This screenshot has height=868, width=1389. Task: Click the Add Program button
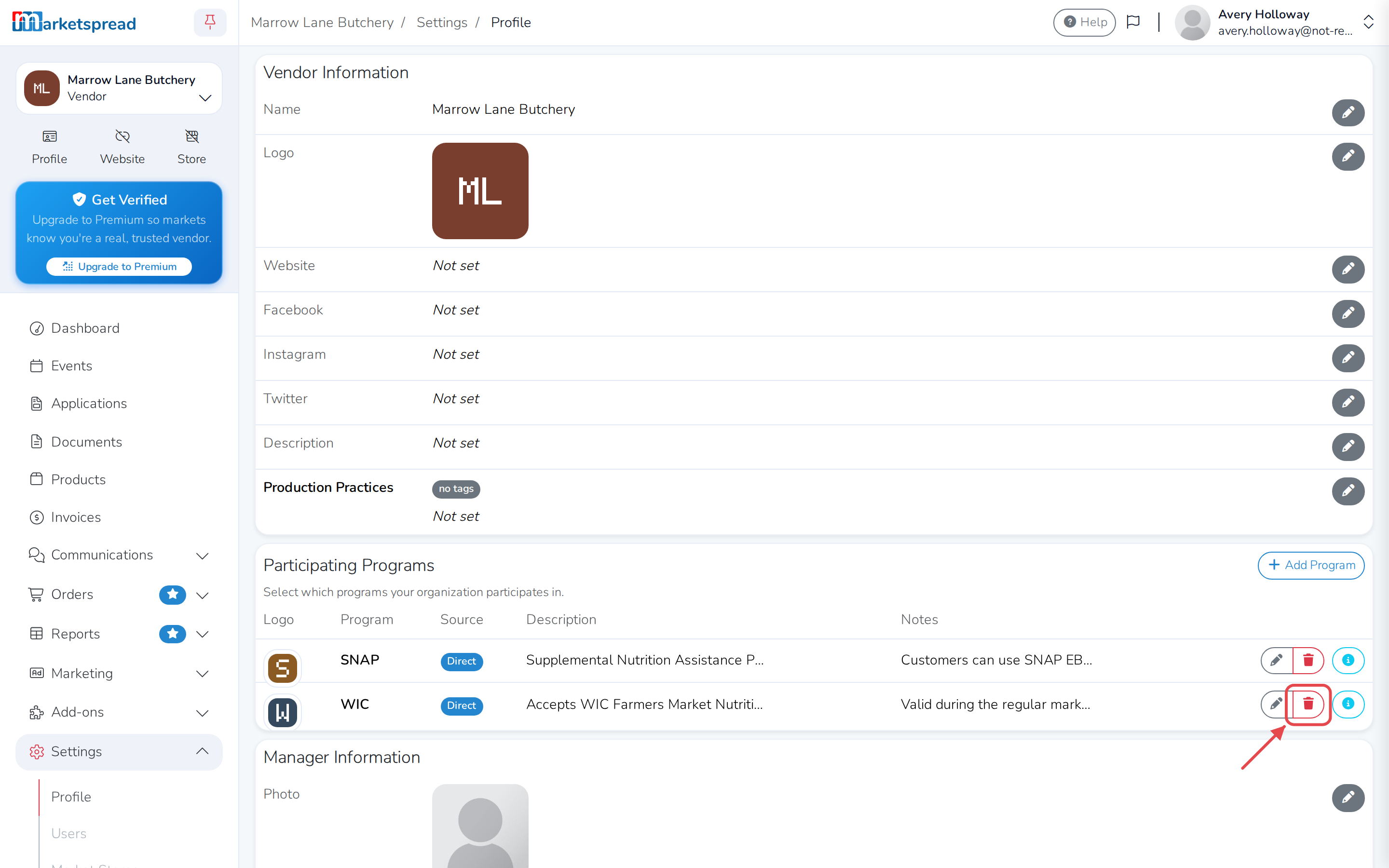tap(1311, 566)
